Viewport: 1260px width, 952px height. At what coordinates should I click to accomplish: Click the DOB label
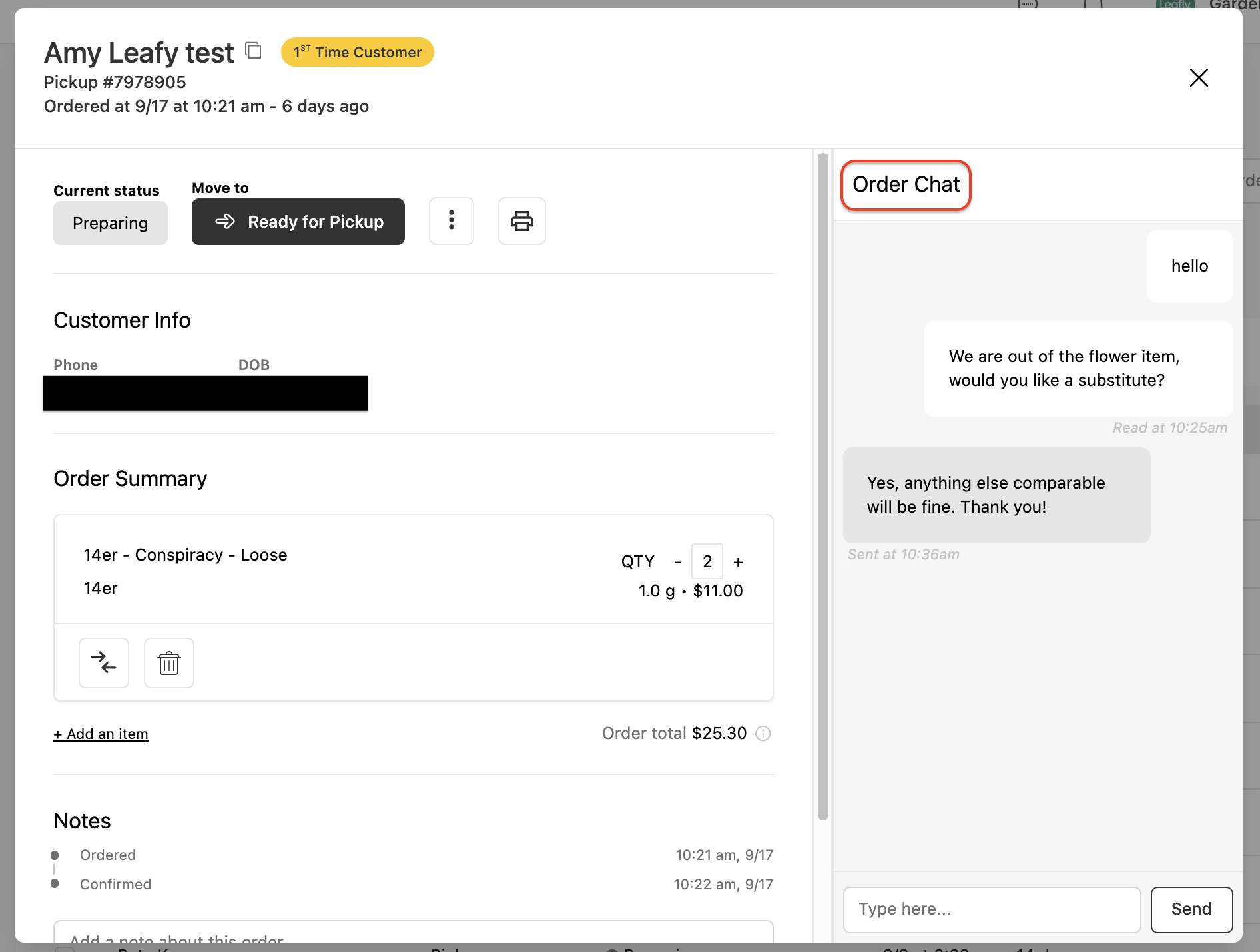pyautogui.click(x=254, y=365)
